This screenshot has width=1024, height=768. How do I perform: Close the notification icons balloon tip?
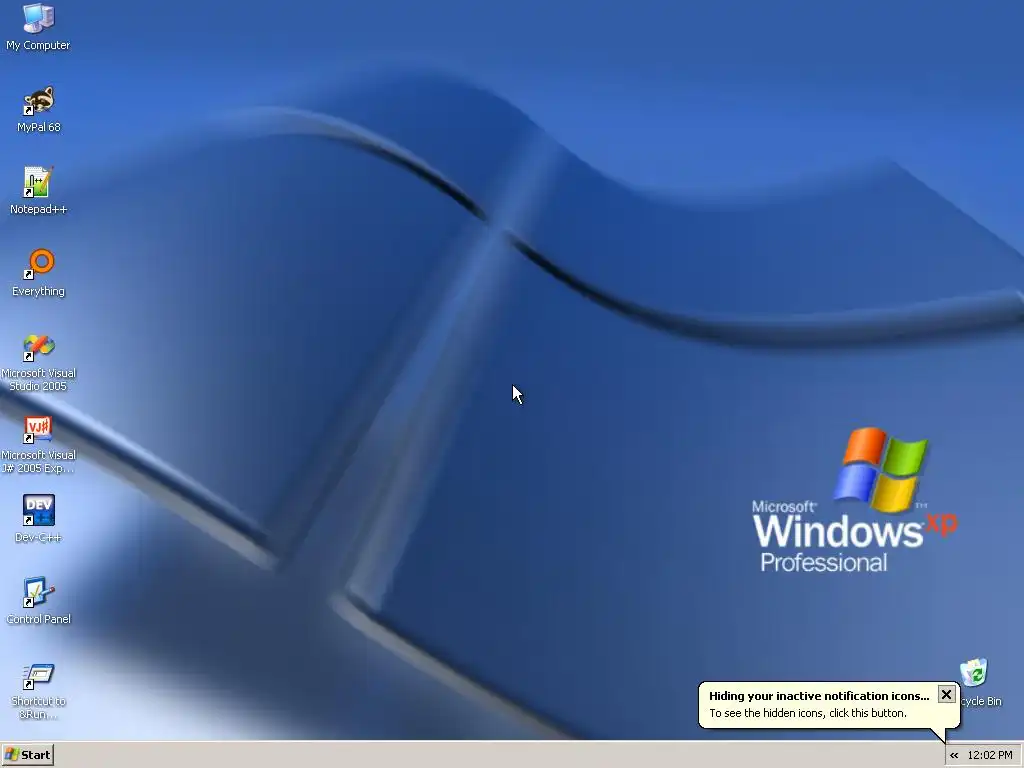946,694
